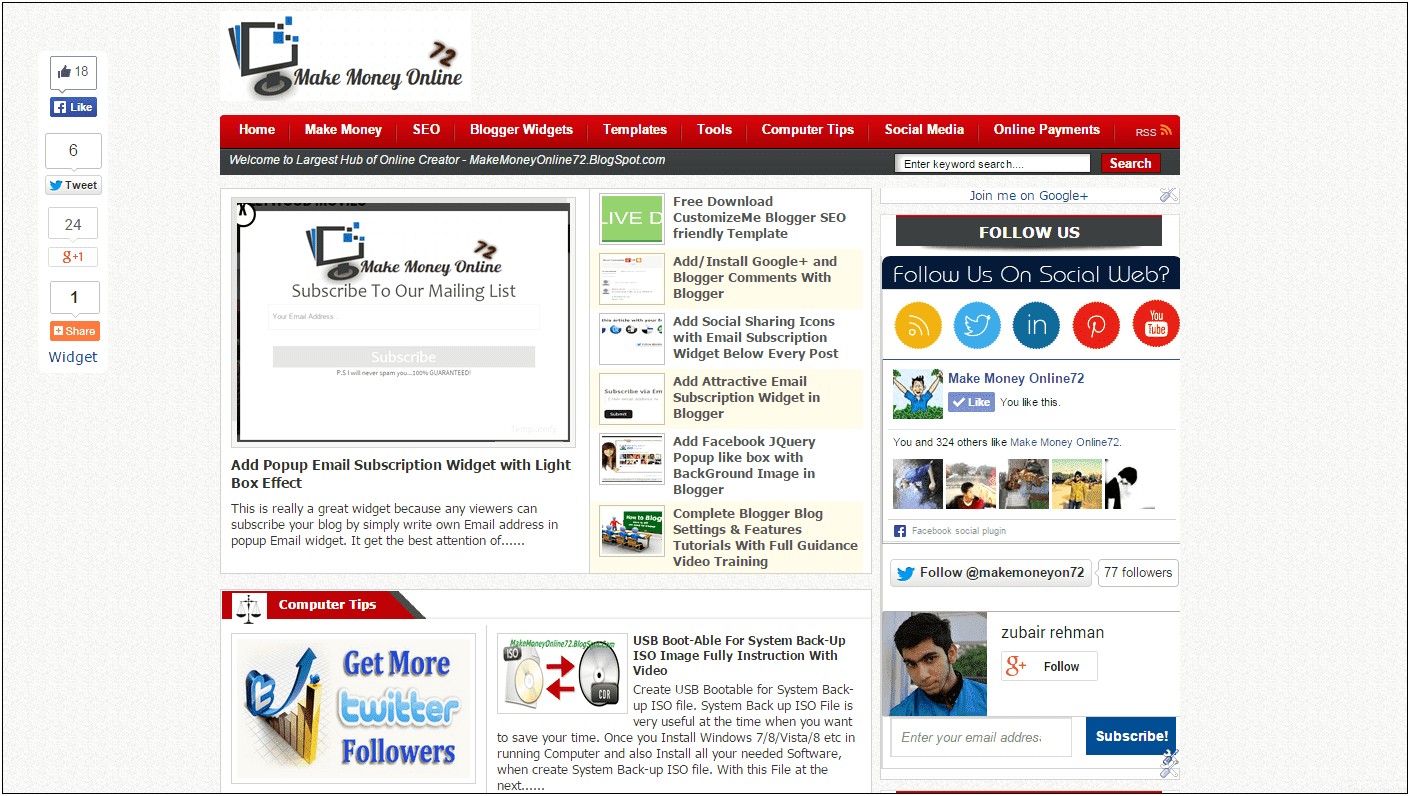Click Like button for Make Money Online72 page
Screen dimensions: 1410x796
point(971,402)
